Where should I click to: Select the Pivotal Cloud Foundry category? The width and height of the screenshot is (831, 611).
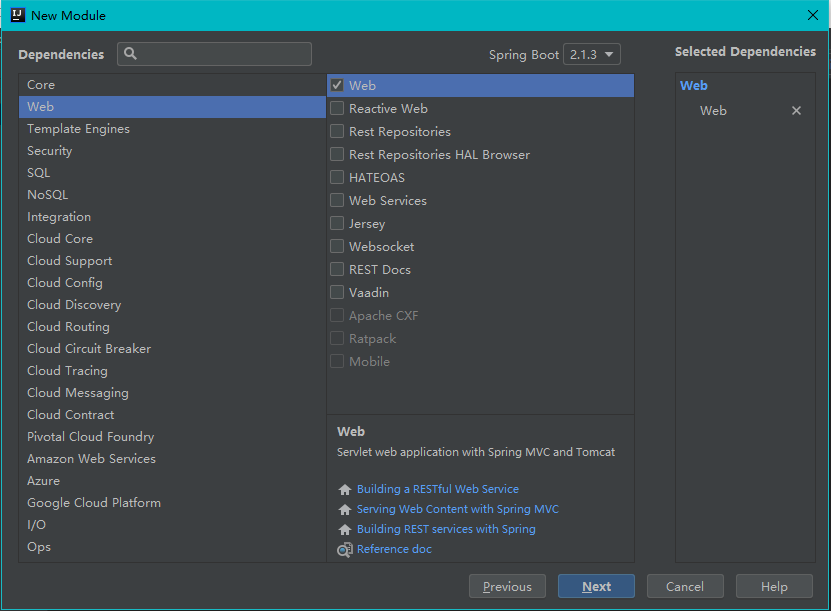coord(172,437)
